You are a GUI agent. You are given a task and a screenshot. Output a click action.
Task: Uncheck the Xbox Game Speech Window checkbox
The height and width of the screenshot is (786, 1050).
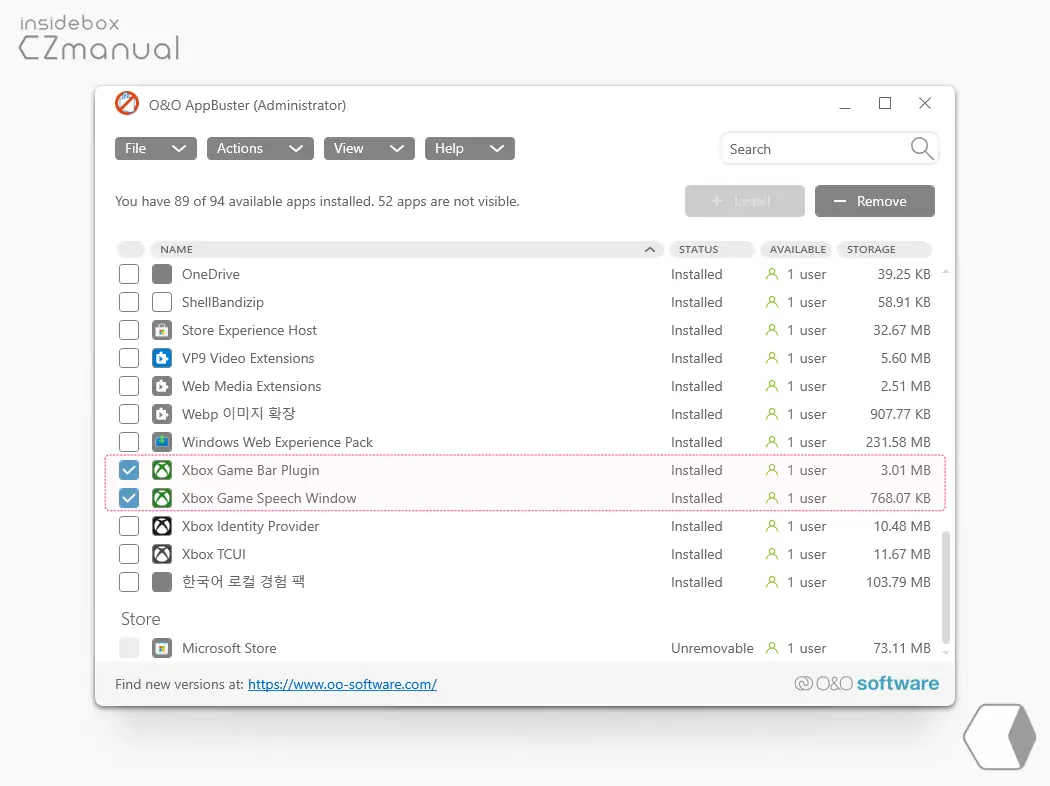tap(129, 498)
